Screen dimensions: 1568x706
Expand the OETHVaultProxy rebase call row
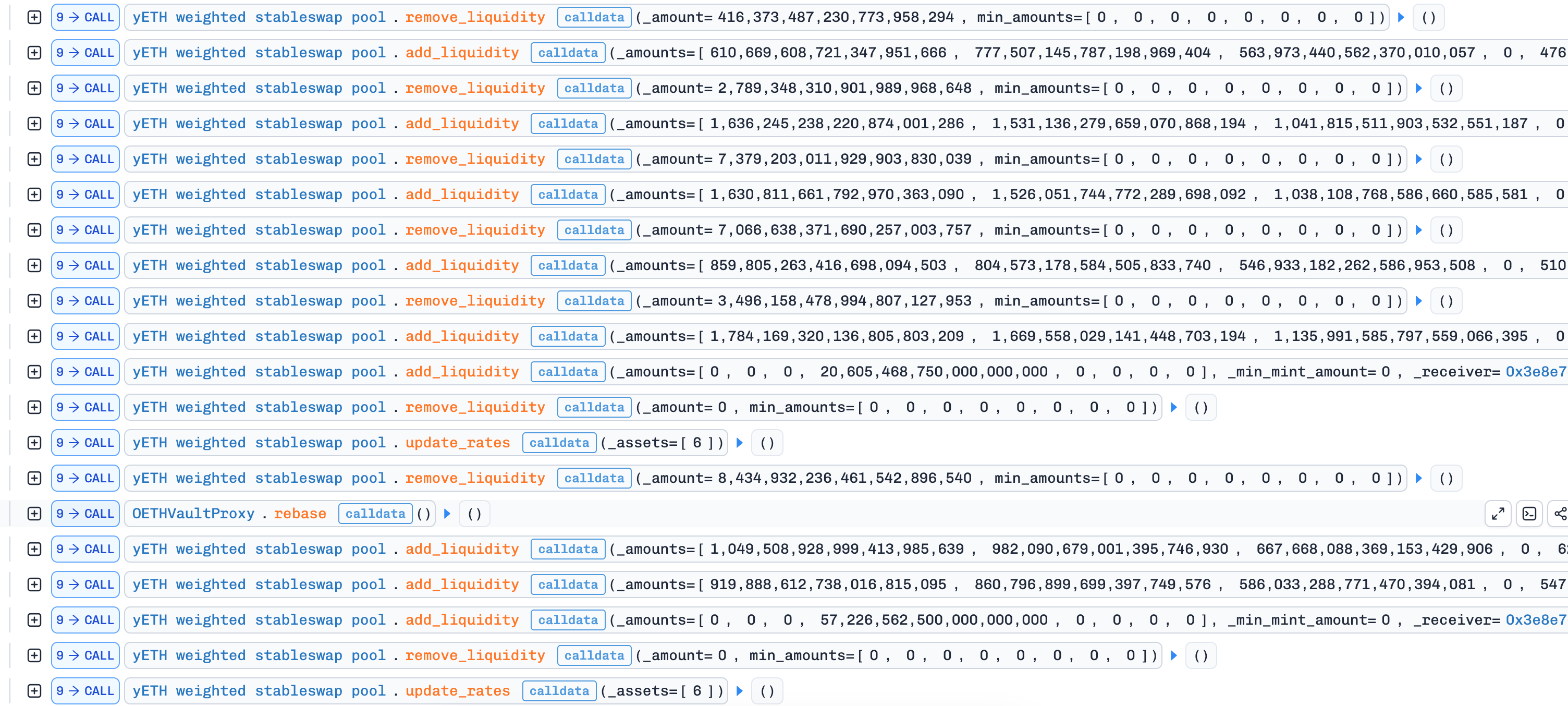pyautogui.click(x=35, y=514)
